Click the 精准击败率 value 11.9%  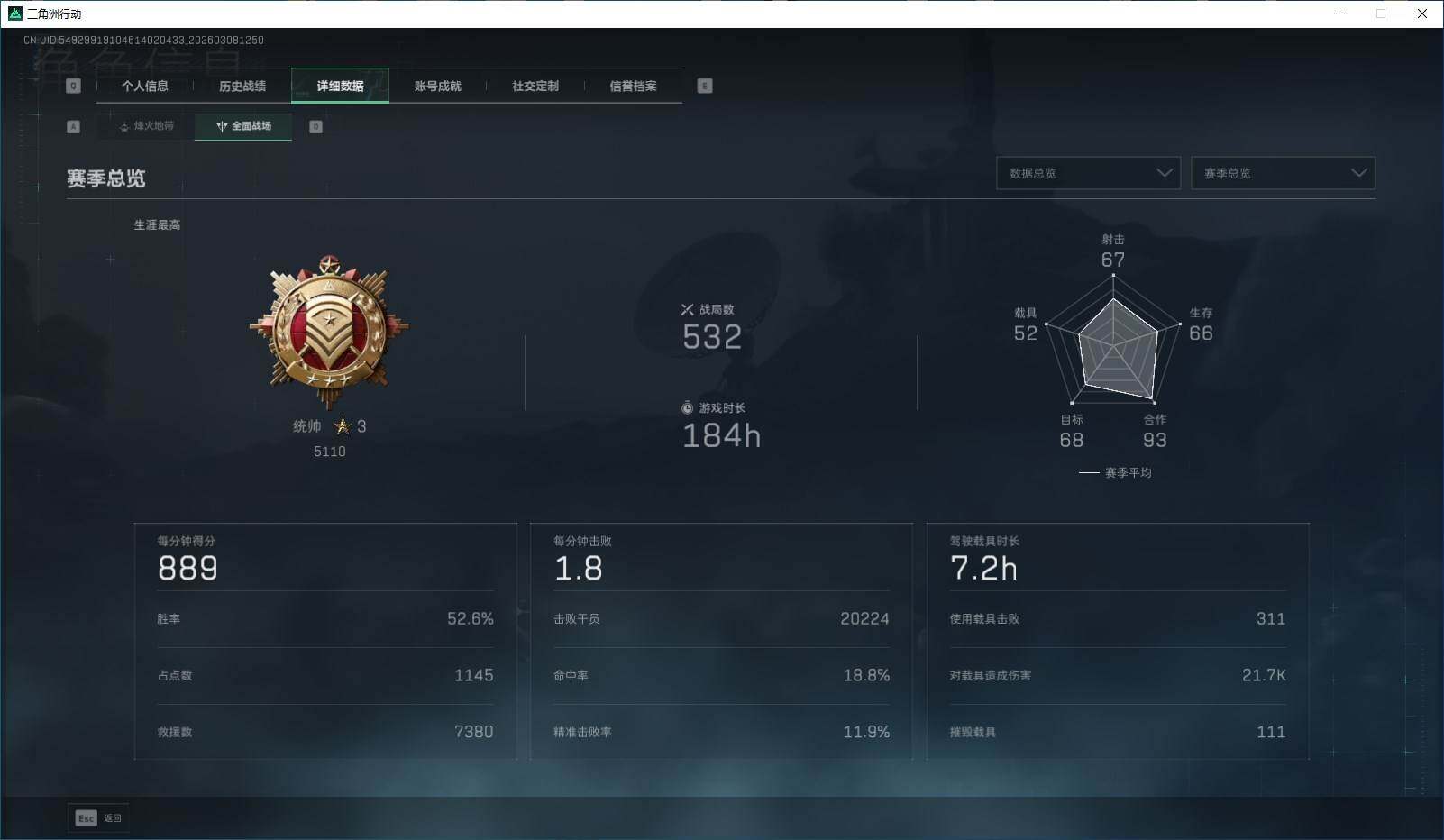click(866, 732)
